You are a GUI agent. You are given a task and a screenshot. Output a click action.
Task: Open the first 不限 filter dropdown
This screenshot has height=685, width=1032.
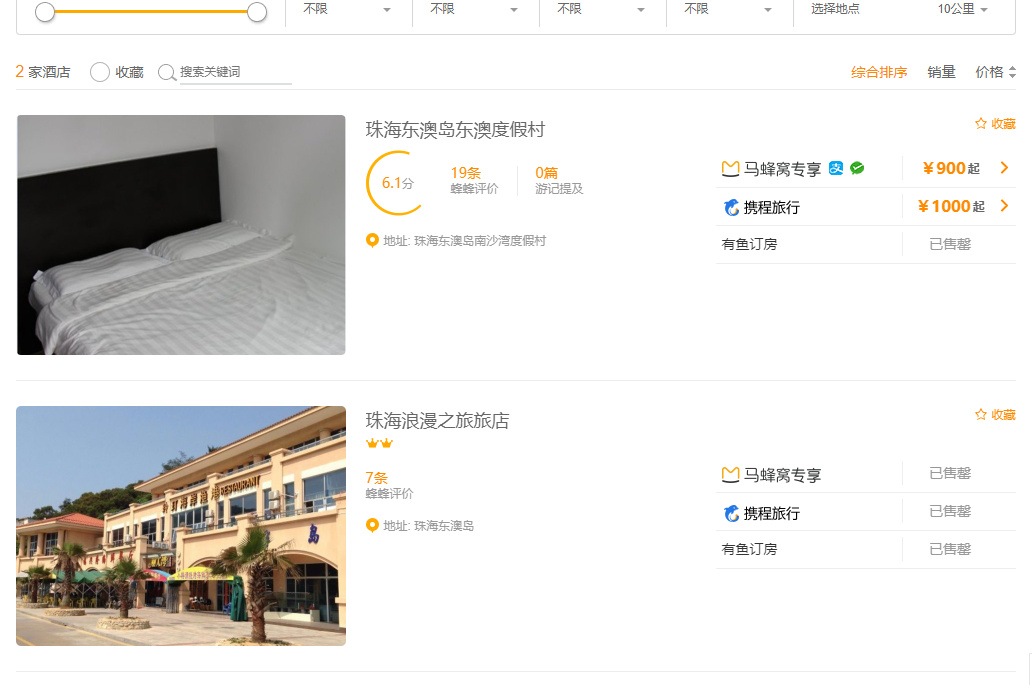pyautogui.click(x=347, y=9)
